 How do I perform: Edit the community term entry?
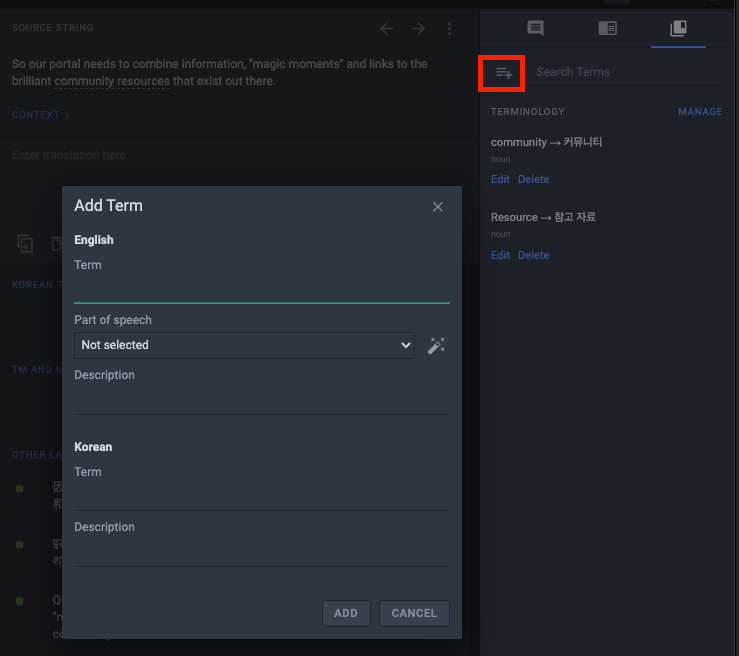click(500, 180)
